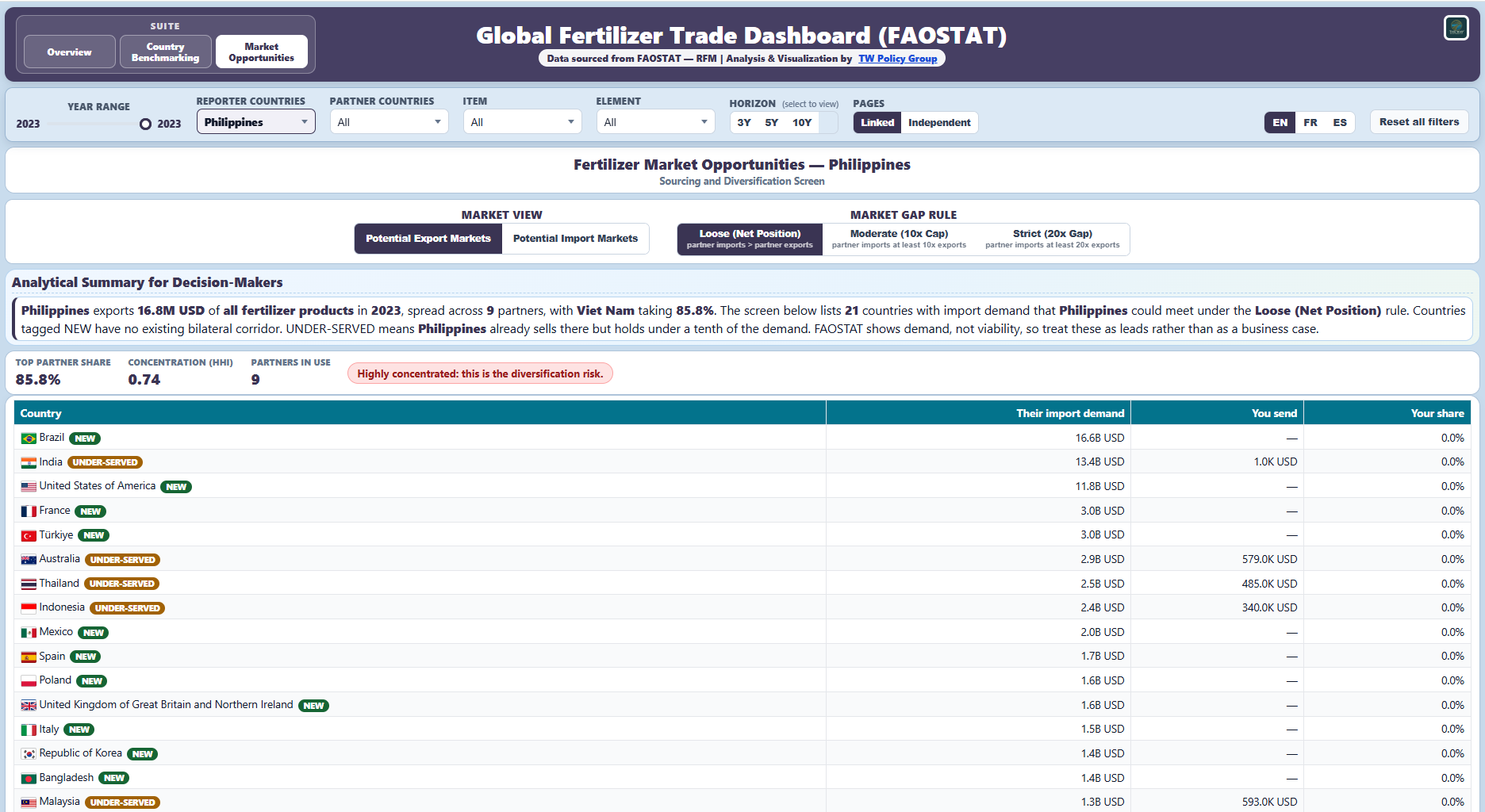Screen dimensions: 1485x812
Task: Click the 579.0K USD sent to Australia
Action: (x=1269, y=560)
